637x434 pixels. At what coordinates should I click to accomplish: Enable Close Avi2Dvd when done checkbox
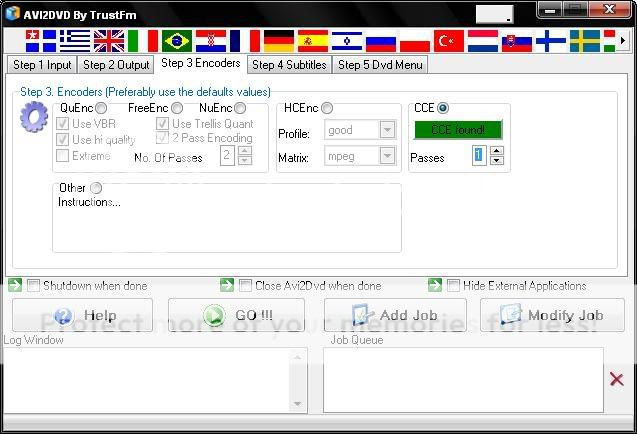point(245,285)
